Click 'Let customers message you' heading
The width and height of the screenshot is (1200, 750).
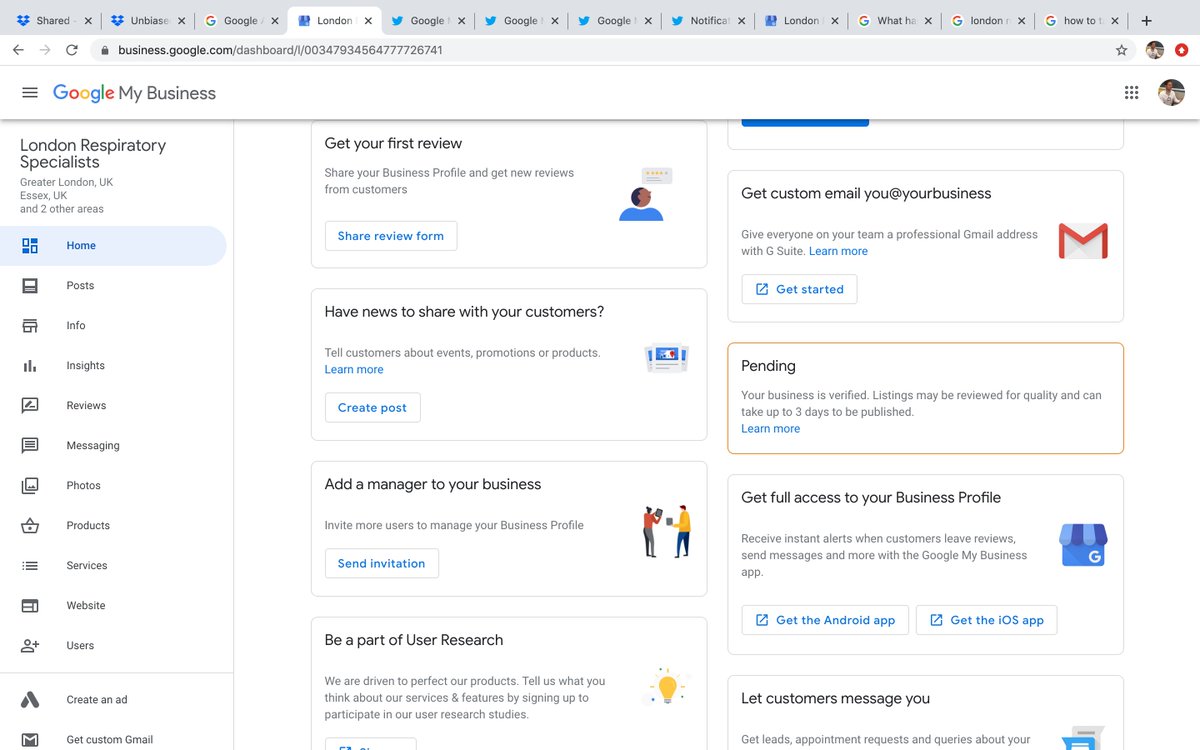(x=835, y=698)
